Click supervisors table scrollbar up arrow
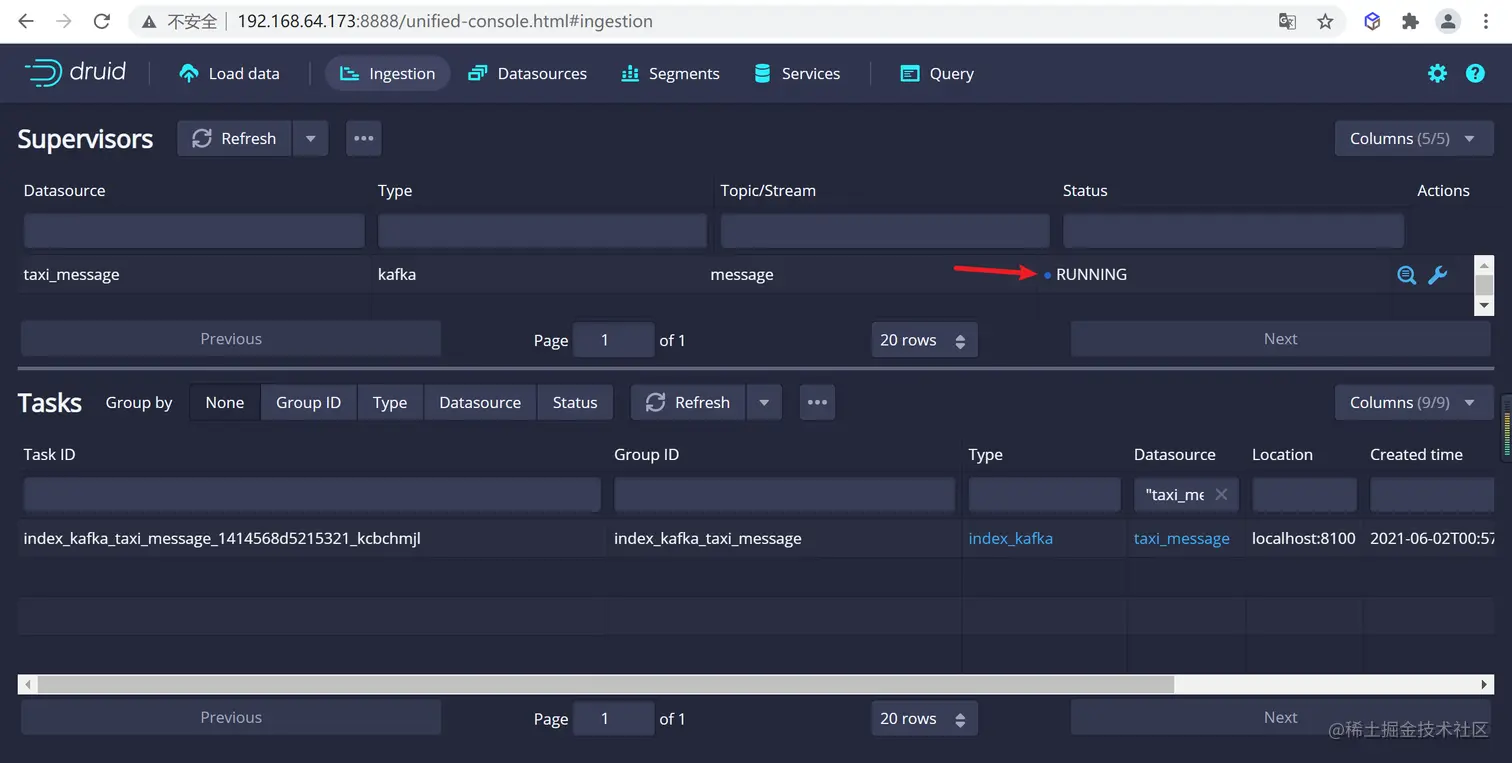 click(1484, 265)
